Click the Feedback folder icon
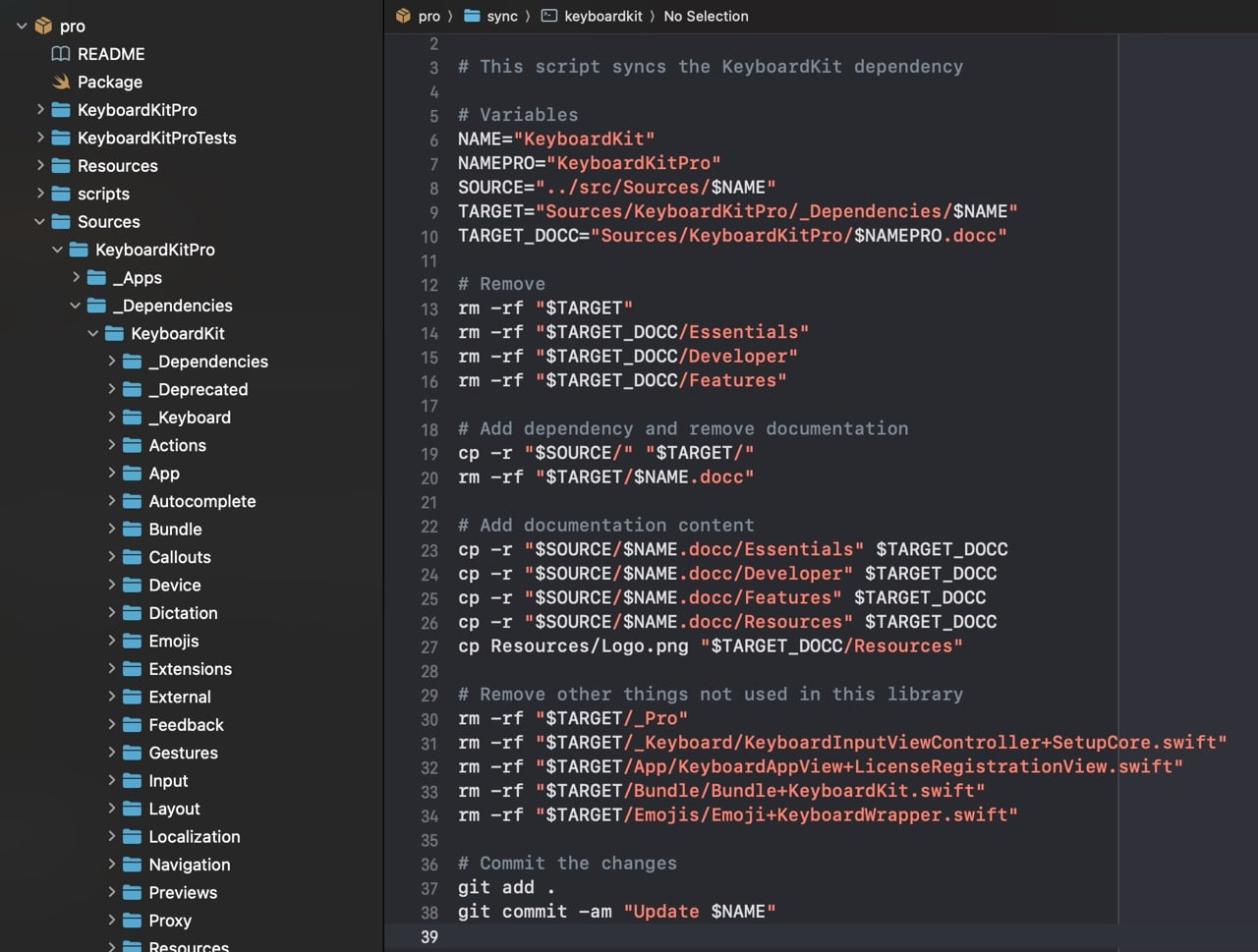This screenshot has width=1258, height=952. 132,725
